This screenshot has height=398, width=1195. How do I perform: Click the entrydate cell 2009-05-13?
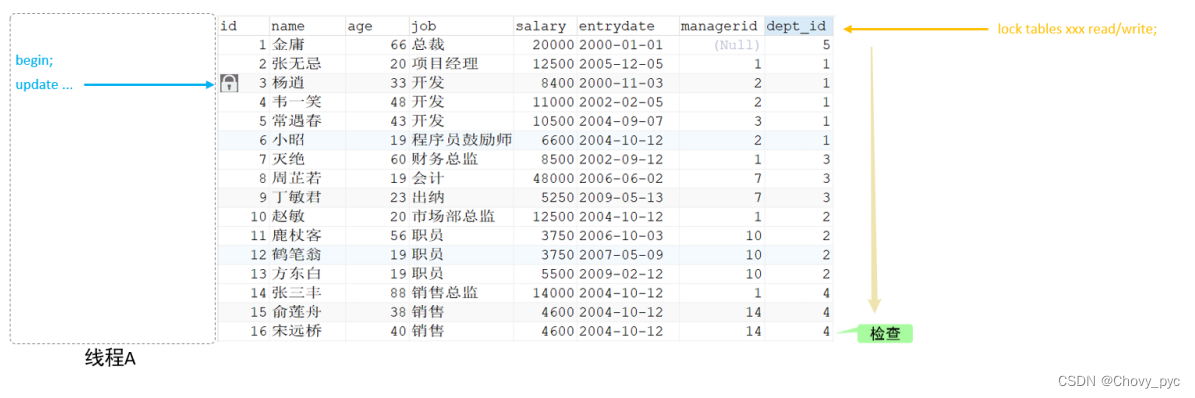click(x=628, y=197)
